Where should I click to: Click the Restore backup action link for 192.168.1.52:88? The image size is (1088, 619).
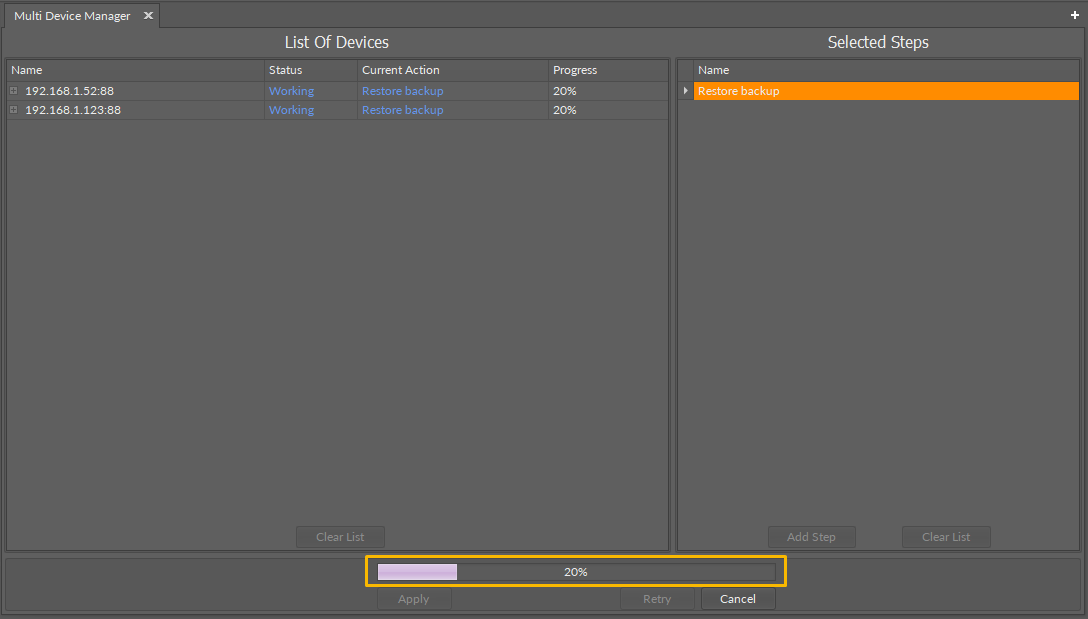(402, 90)
